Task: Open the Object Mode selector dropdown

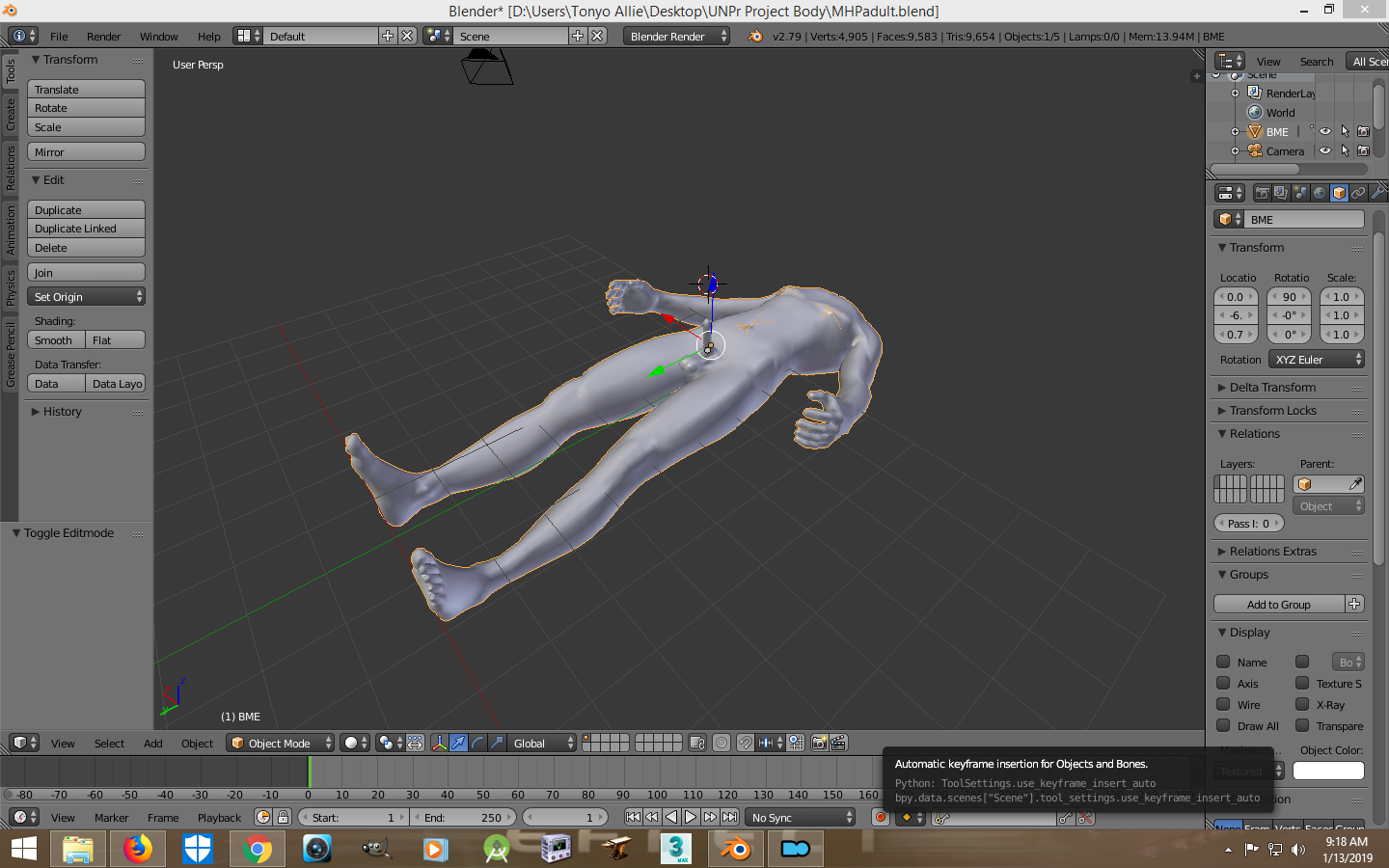Action: 281,743
